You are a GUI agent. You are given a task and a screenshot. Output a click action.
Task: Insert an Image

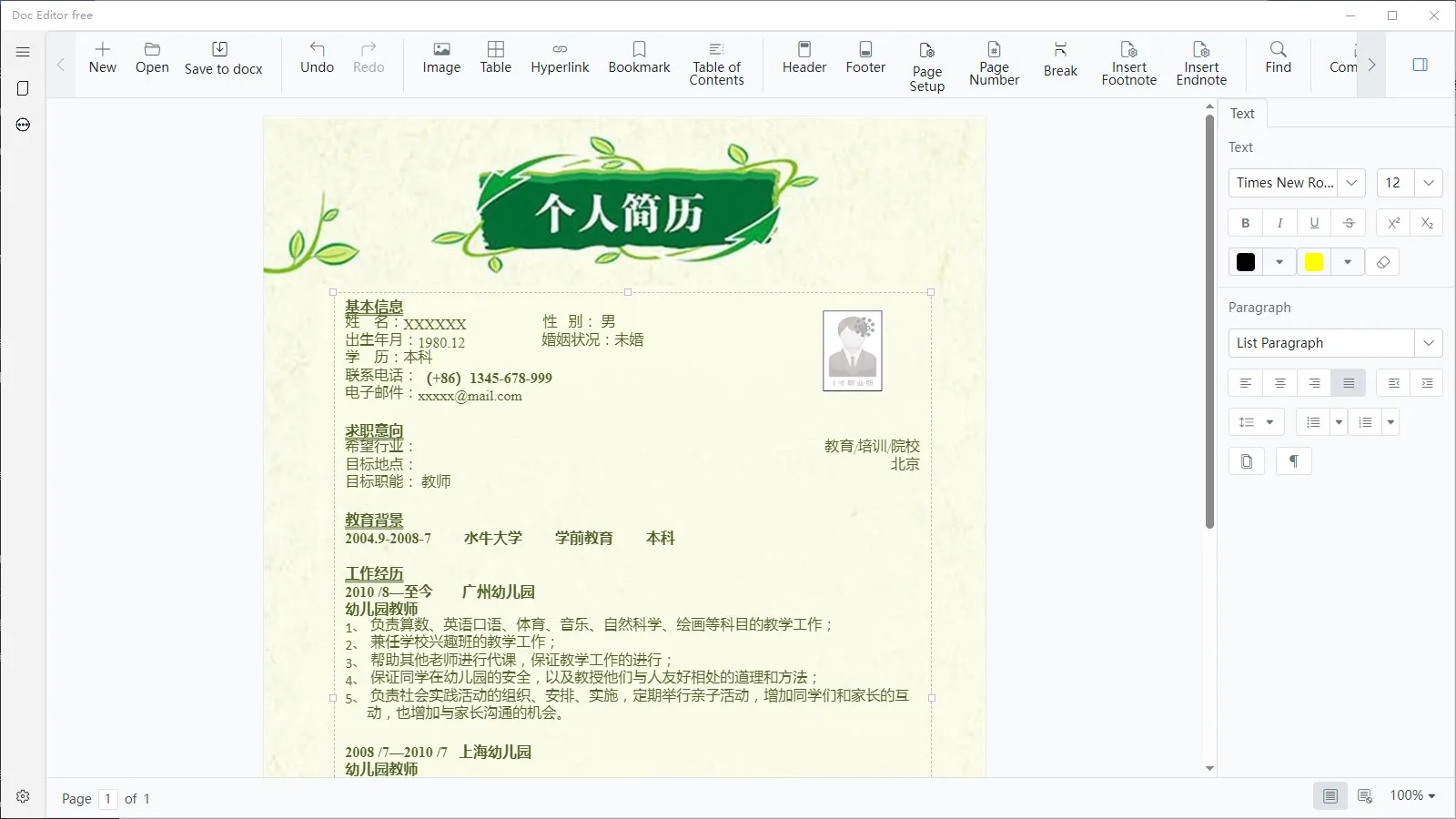[x=441, y=58]
